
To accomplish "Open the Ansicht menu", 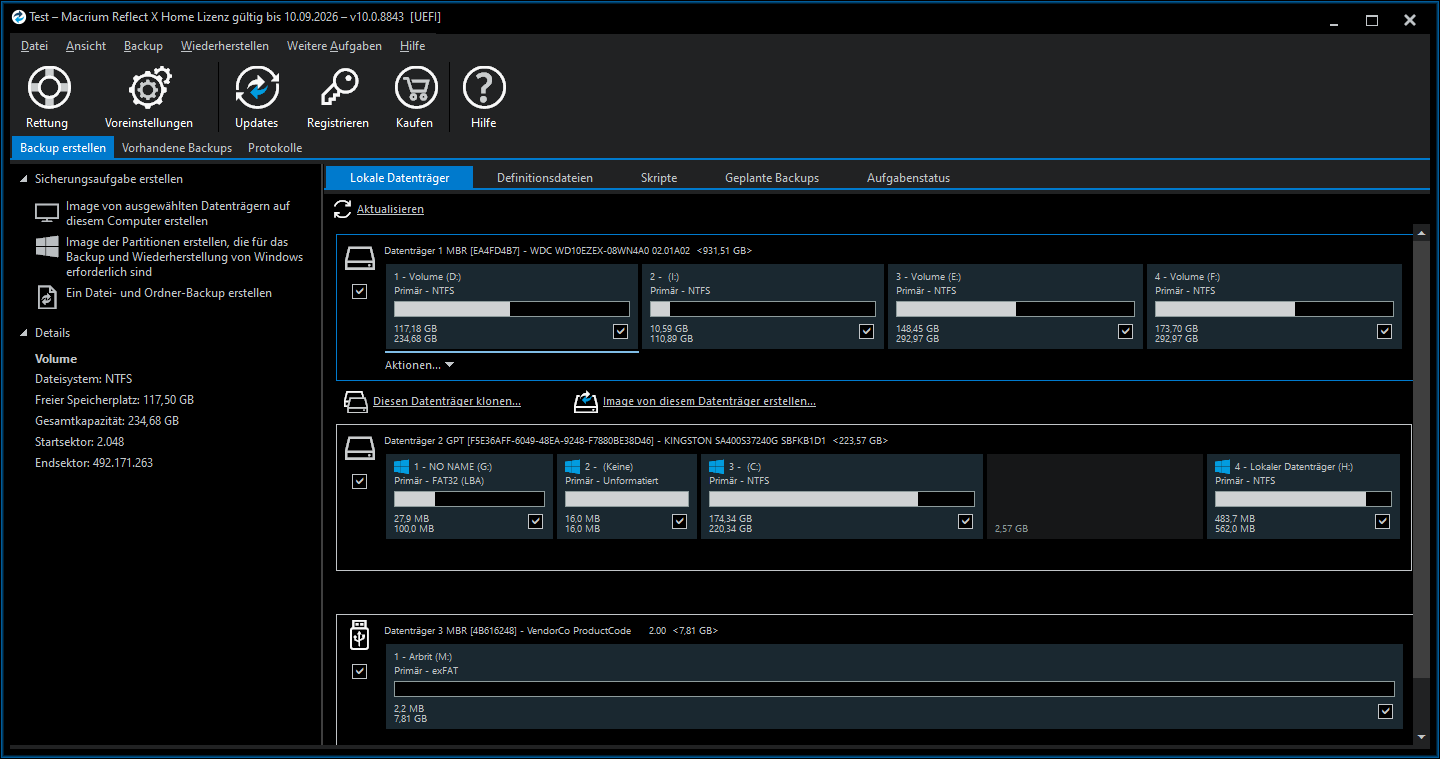I will [x=86, y=46].
